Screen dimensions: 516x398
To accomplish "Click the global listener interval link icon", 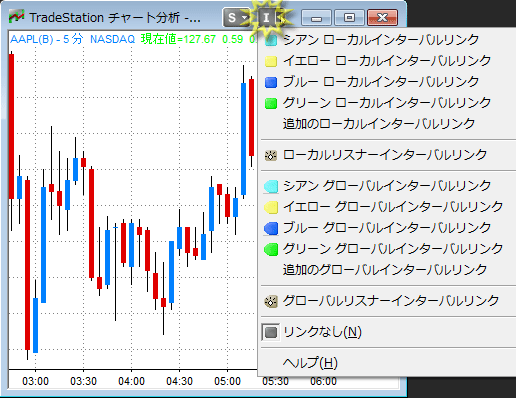I will click(x=271, y=301).
